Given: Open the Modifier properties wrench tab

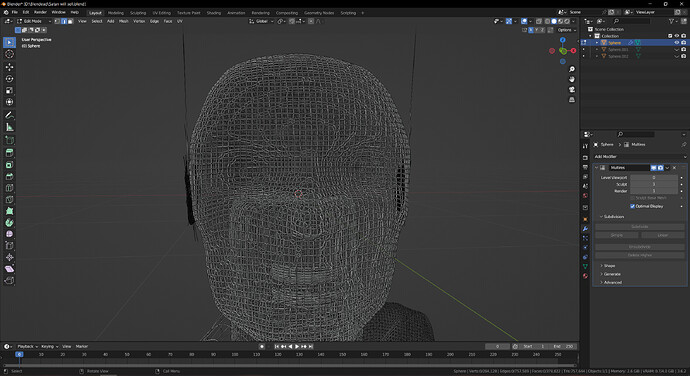Looking at the screenshot, I should point(585,229).
